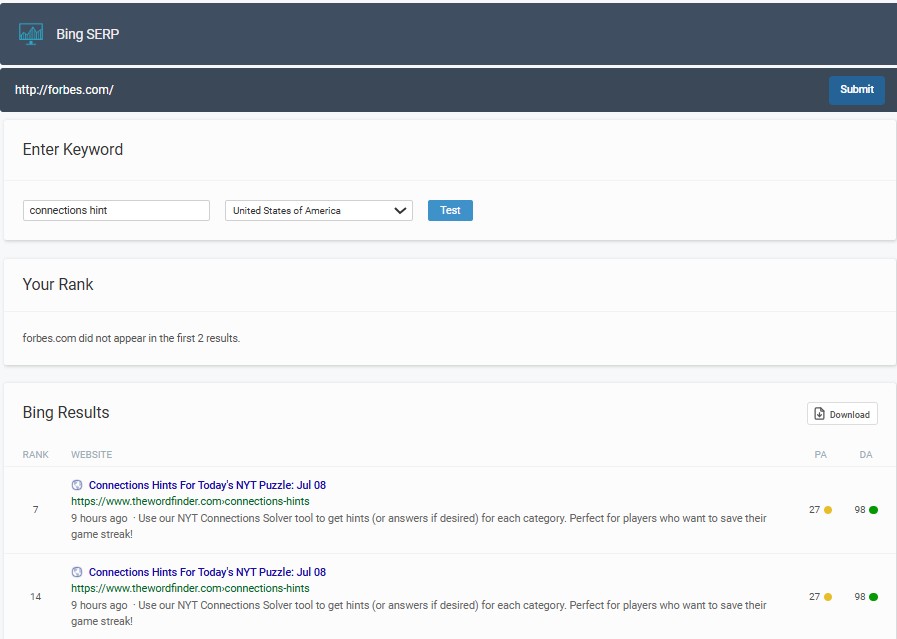Click the yellow PA dot for rank 14
This screenshot has height=639, width=897.
828,597
